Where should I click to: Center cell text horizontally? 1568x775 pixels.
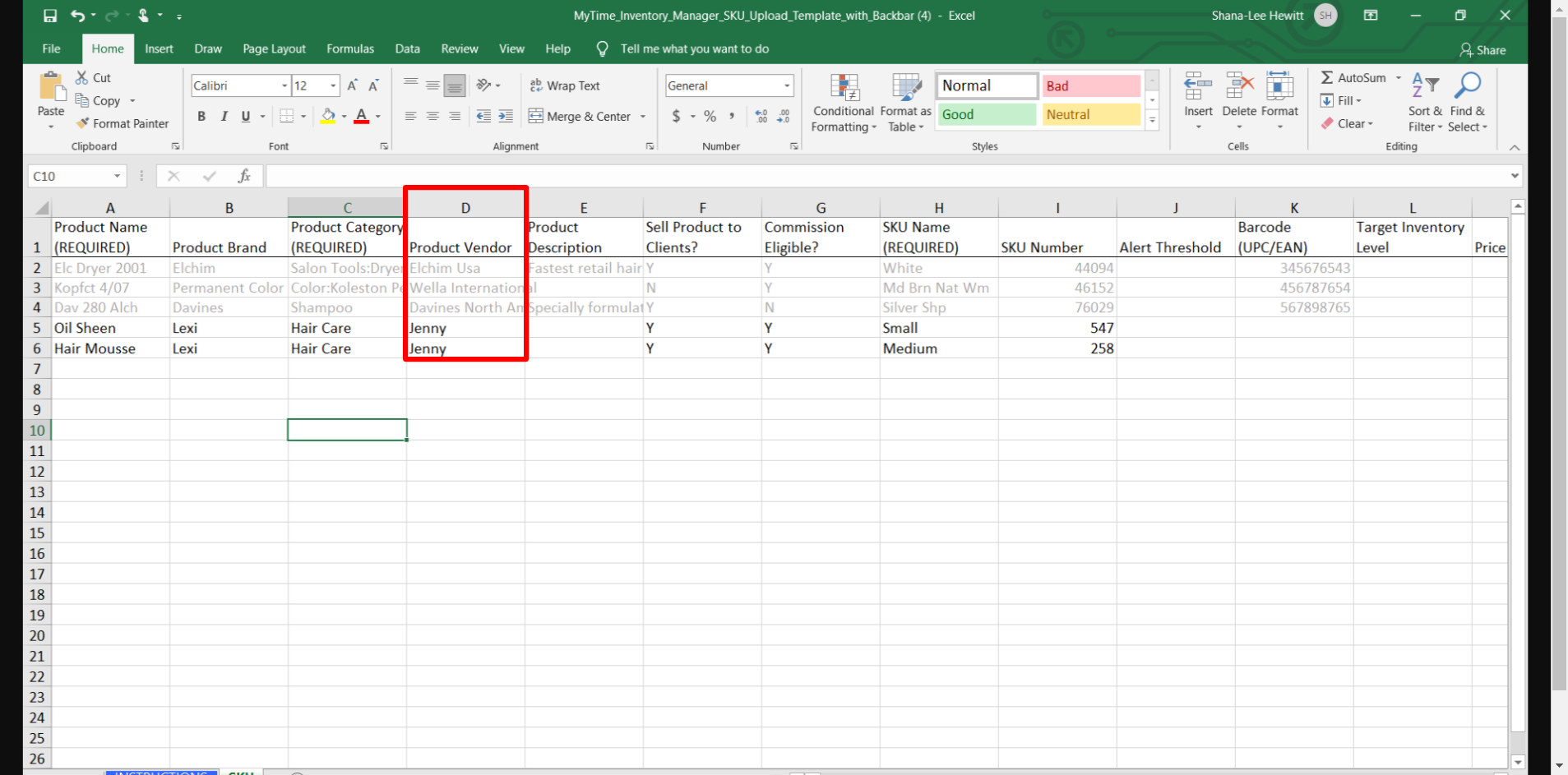pyautogui.click(x=432, y=117)
